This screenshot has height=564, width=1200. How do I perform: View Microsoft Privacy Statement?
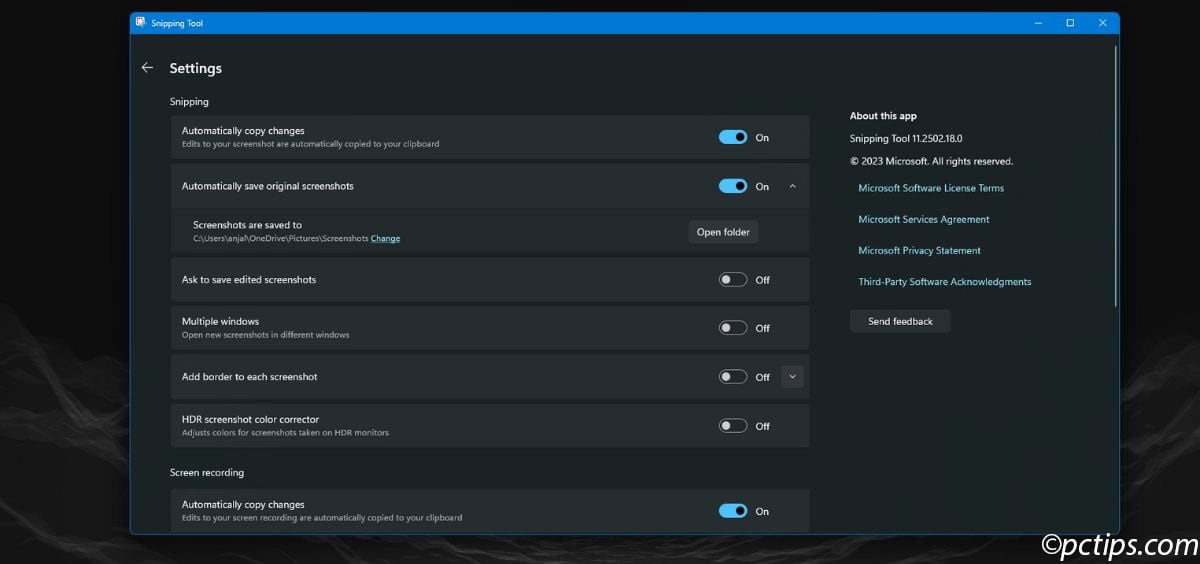pos(919,250)
